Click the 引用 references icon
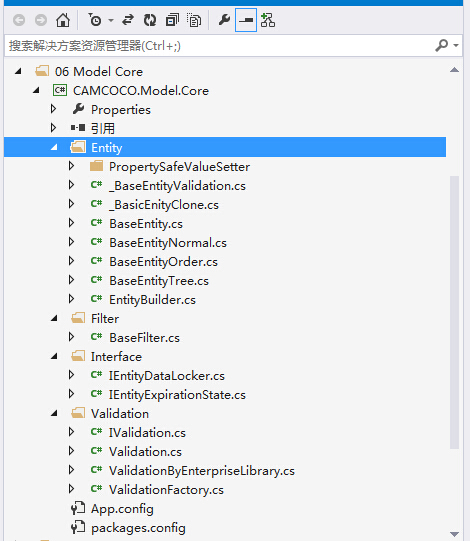 click(x=78, y=128)
